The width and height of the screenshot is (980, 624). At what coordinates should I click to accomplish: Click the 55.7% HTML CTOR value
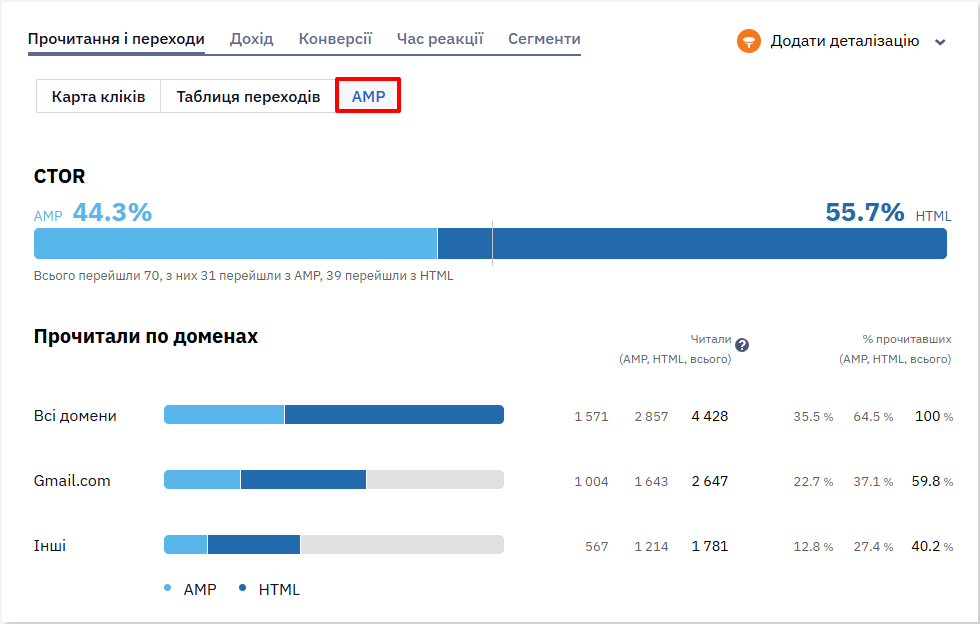(865, 213)
